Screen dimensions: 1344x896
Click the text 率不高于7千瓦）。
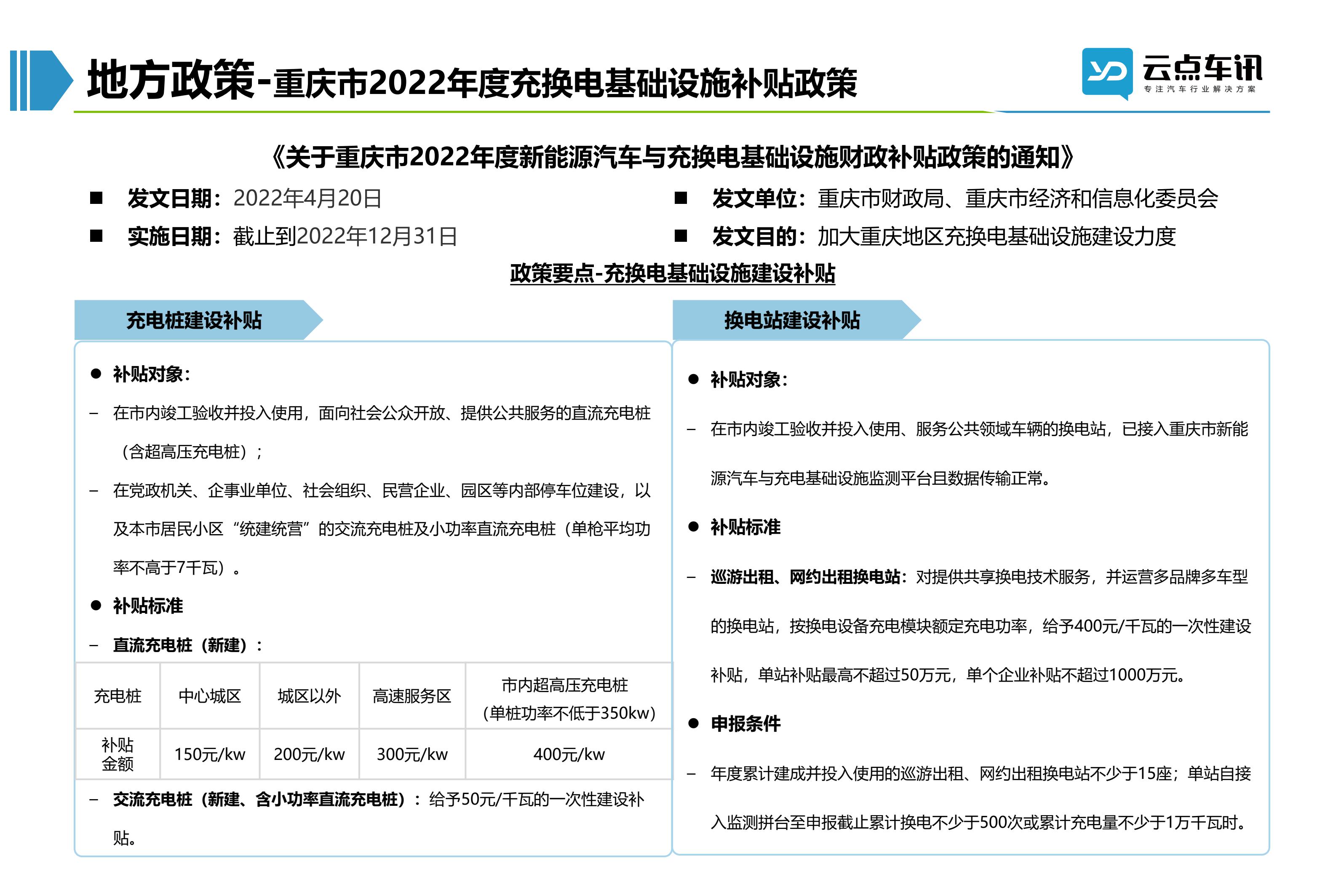click(x=177, y=567)
